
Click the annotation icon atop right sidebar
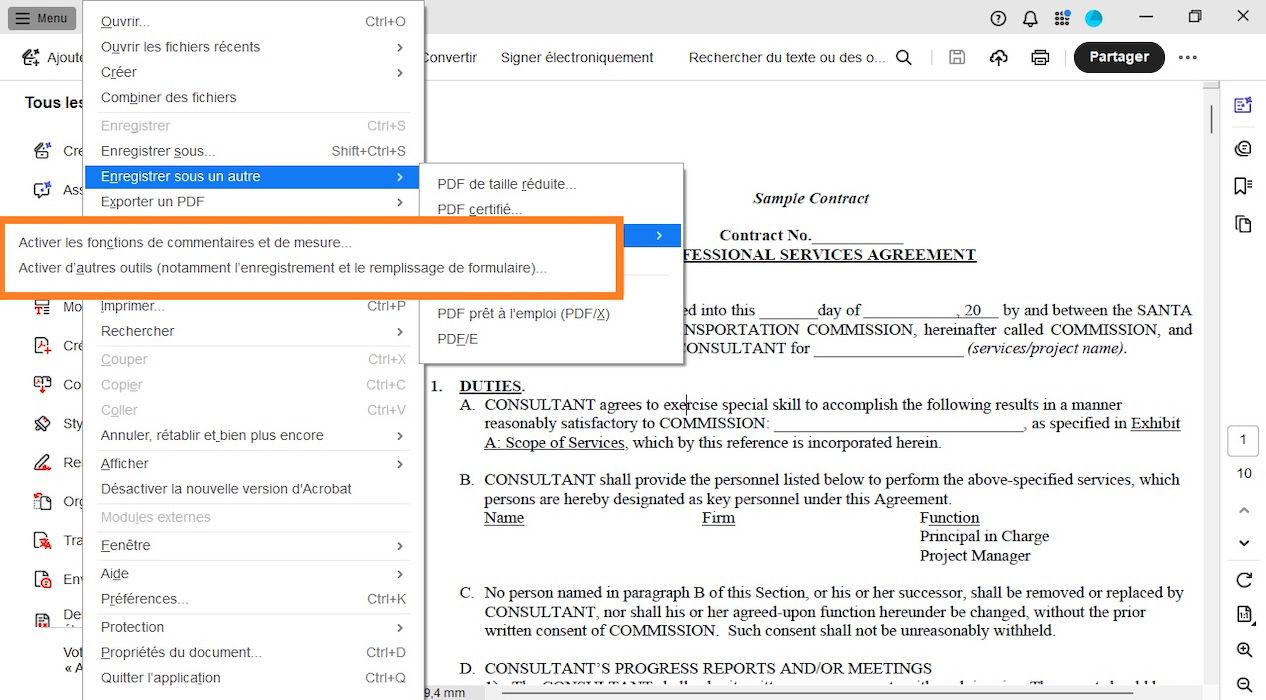1243,104
